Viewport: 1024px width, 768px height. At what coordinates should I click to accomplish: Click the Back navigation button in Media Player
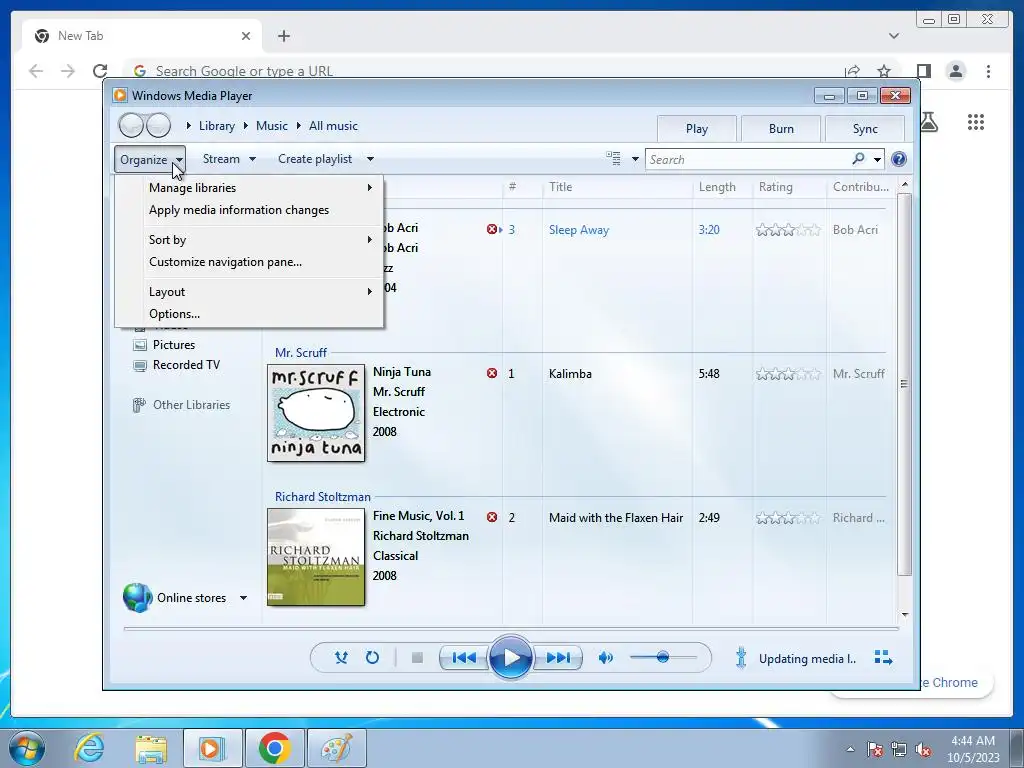[x=131, y=125]
